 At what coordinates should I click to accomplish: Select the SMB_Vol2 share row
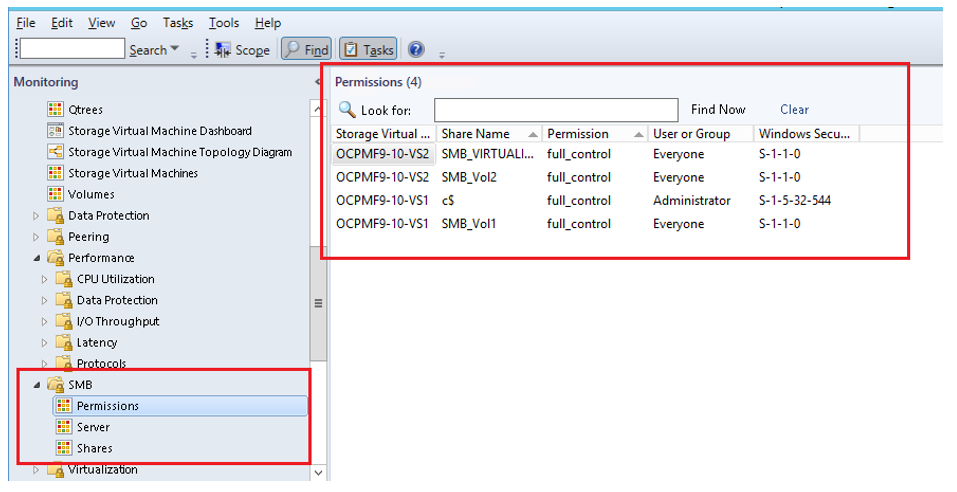coord(596,178)
